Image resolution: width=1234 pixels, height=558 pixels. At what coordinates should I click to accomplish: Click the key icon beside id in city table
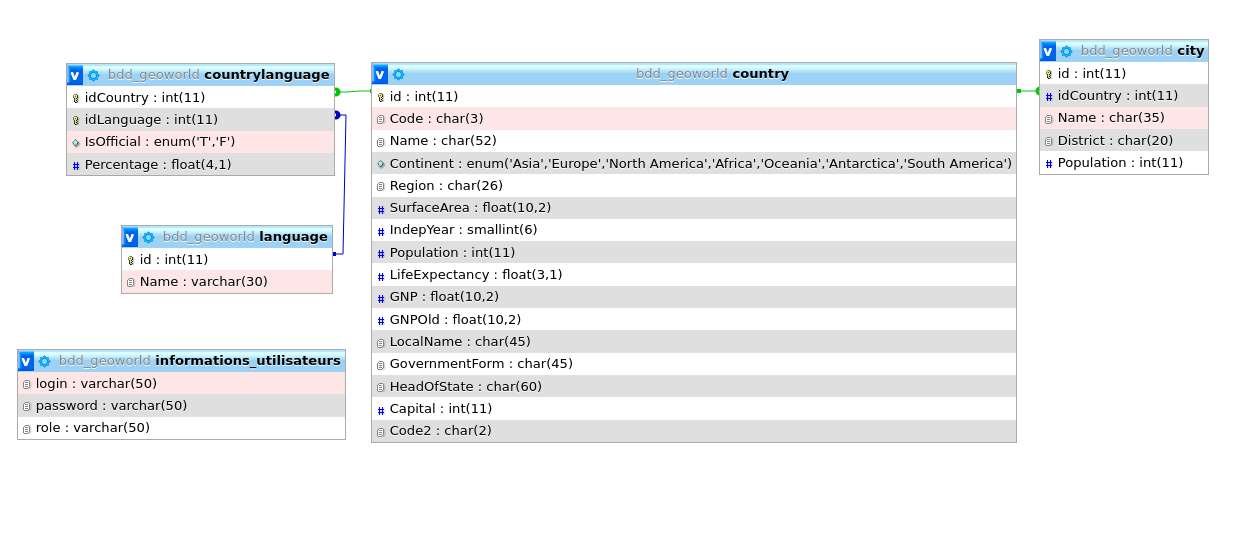tap(1049, 74)
